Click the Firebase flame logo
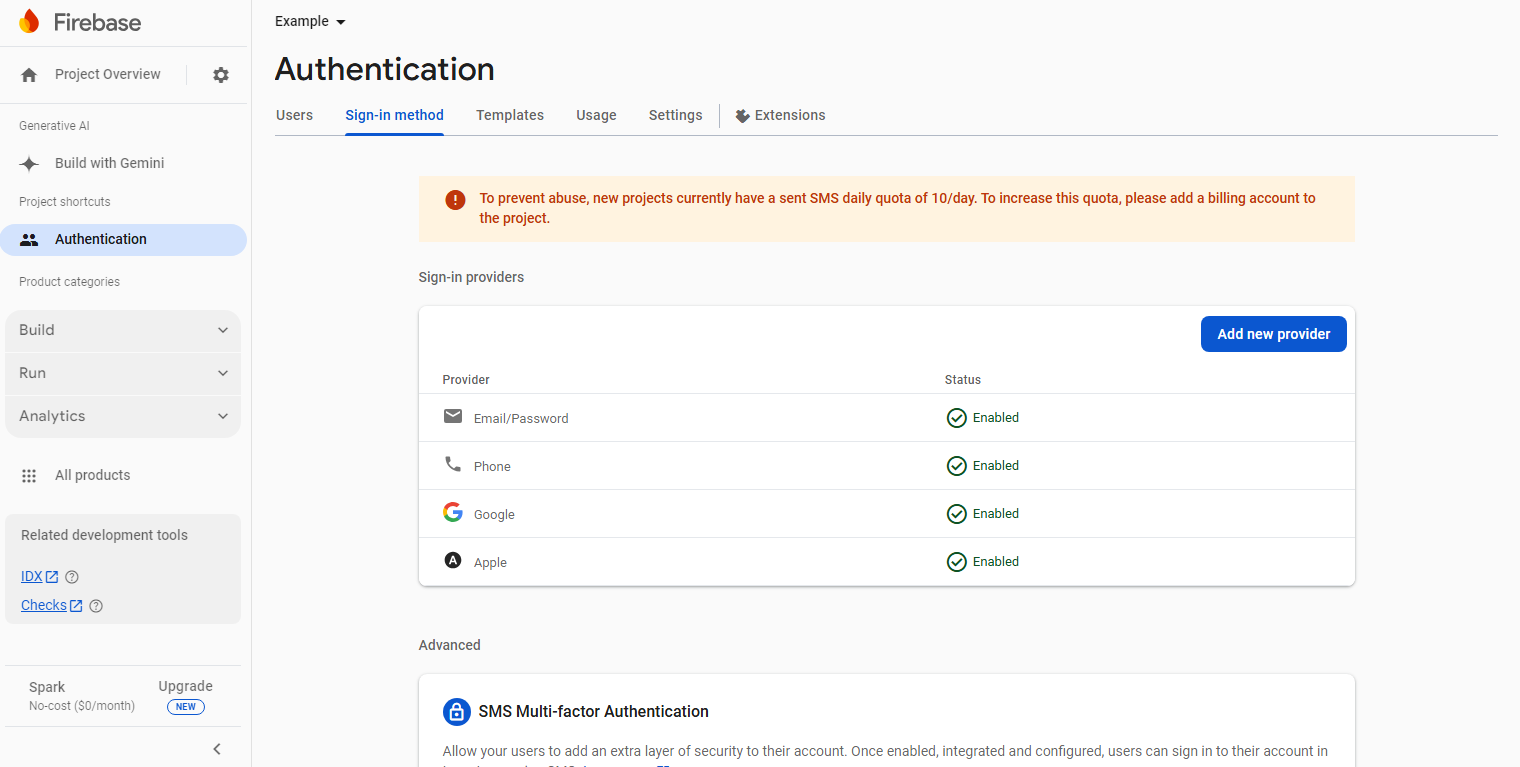The height and width of the screenshot is (767, 1520). pyautogui.click(x=29, y=22)
